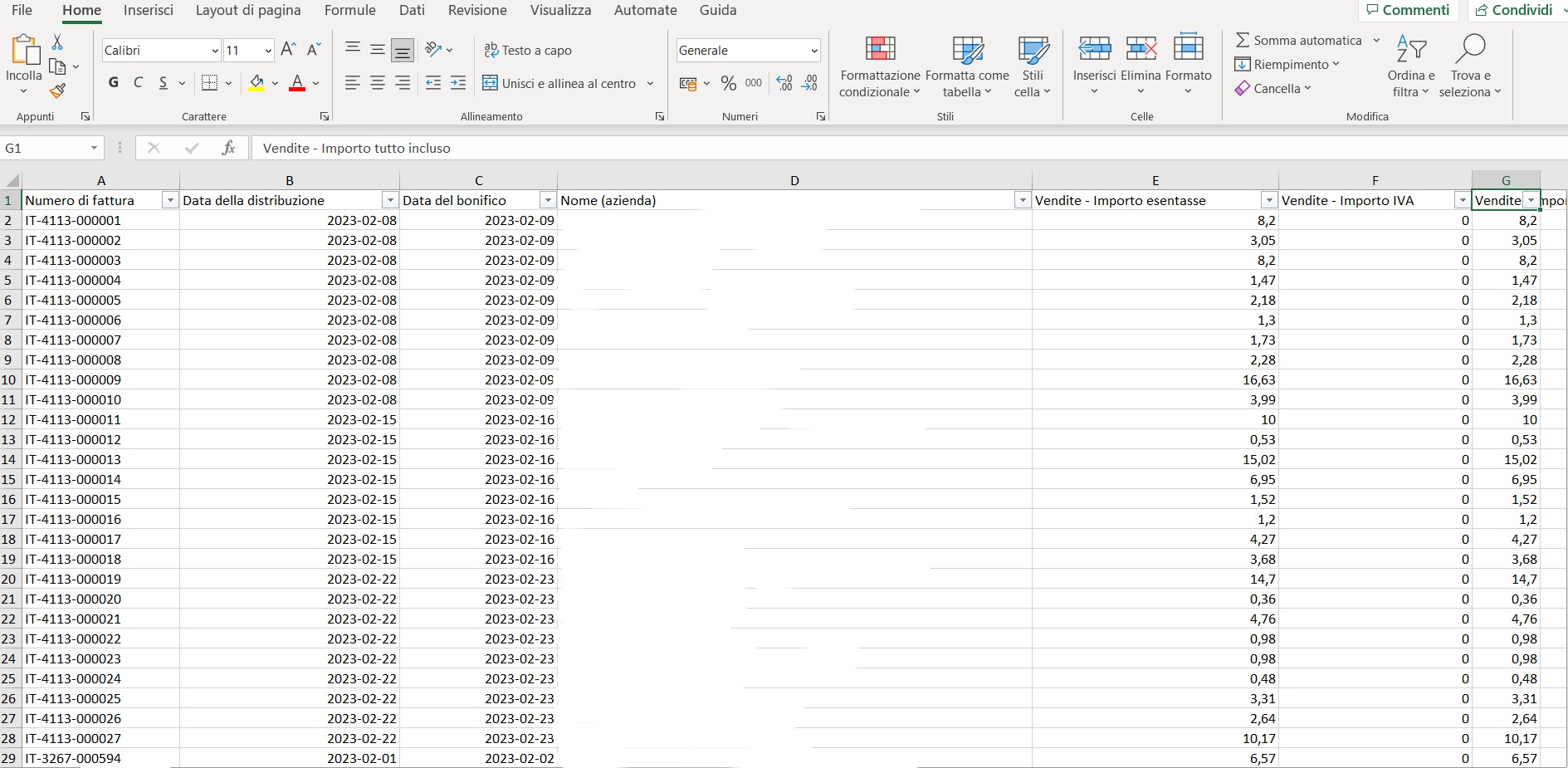Click the Incolla (paste) icon
This screenshot has width=1568, height=768.
25,51
